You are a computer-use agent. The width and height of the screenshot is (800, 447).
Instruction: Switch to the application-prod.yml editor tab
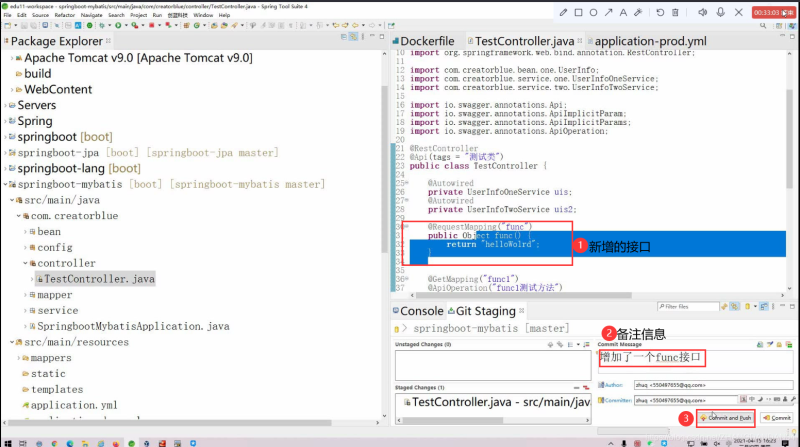click(650, 41)
